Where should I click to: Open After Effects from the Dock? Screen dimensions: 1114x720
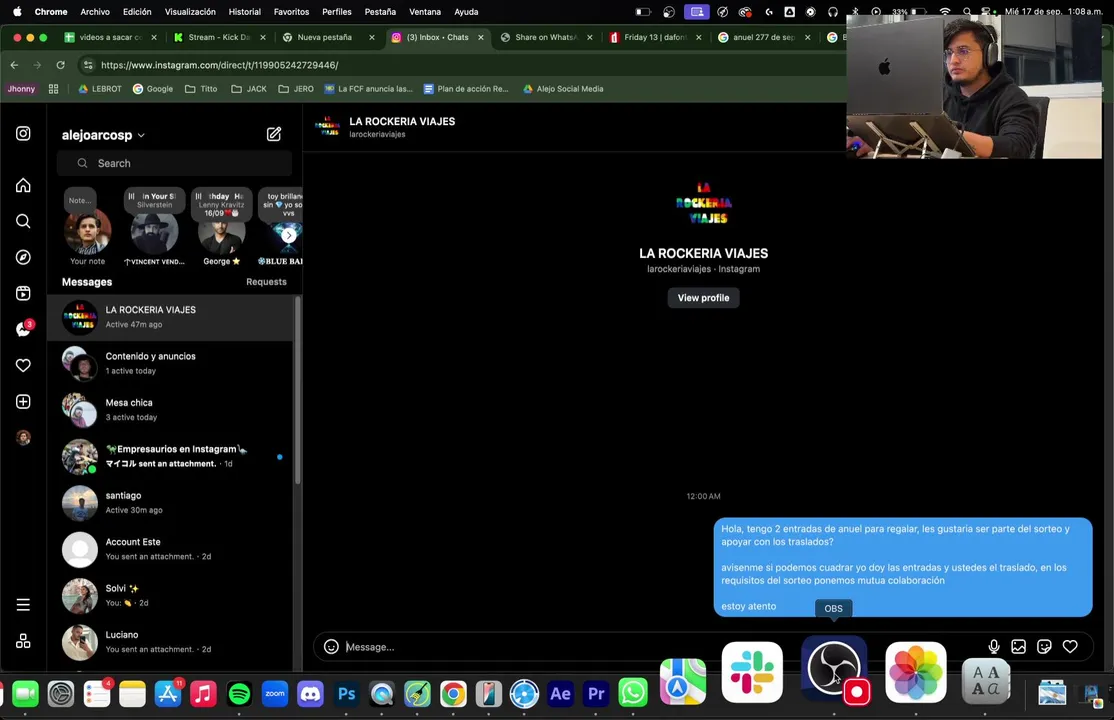(561, 694)
